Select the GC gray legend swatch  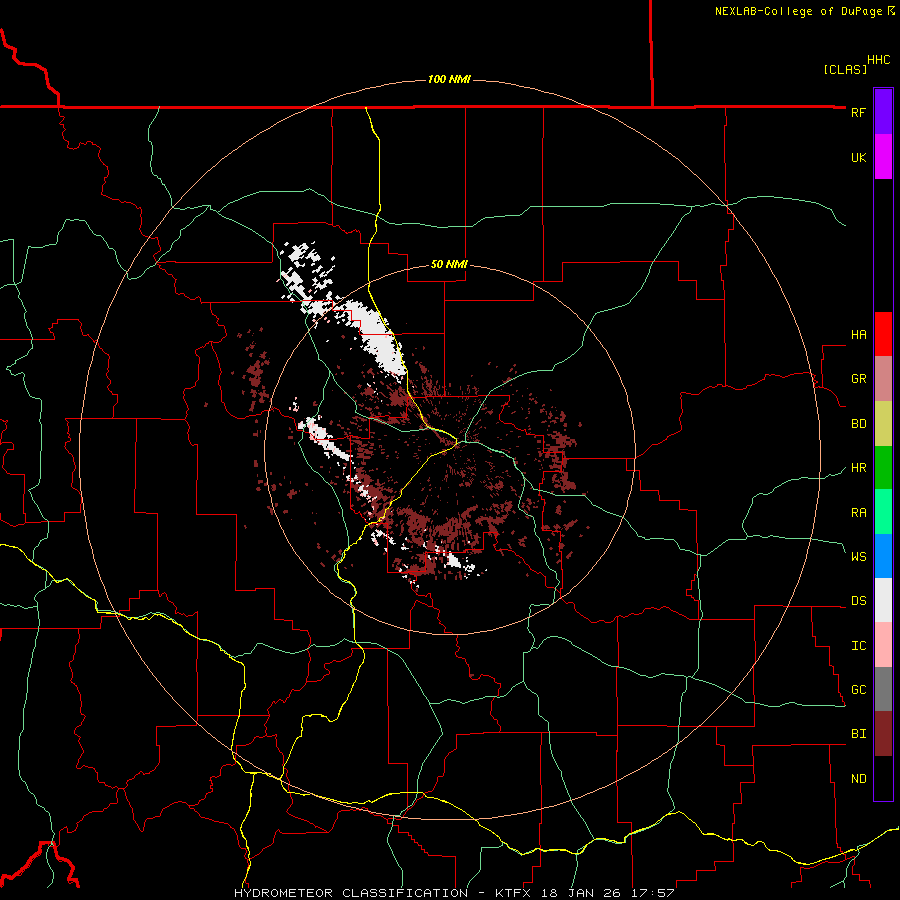(883, 689)
